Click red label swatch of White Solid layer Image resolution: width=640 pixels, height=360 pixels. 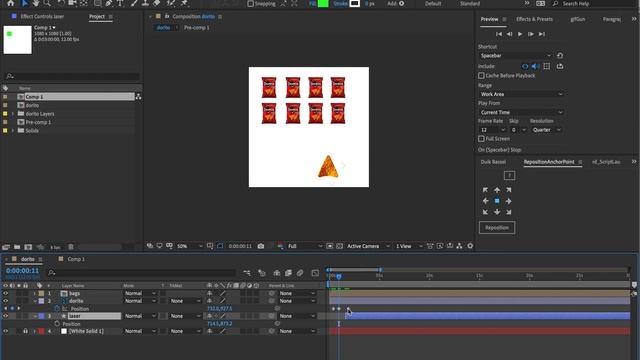(41, 331)
